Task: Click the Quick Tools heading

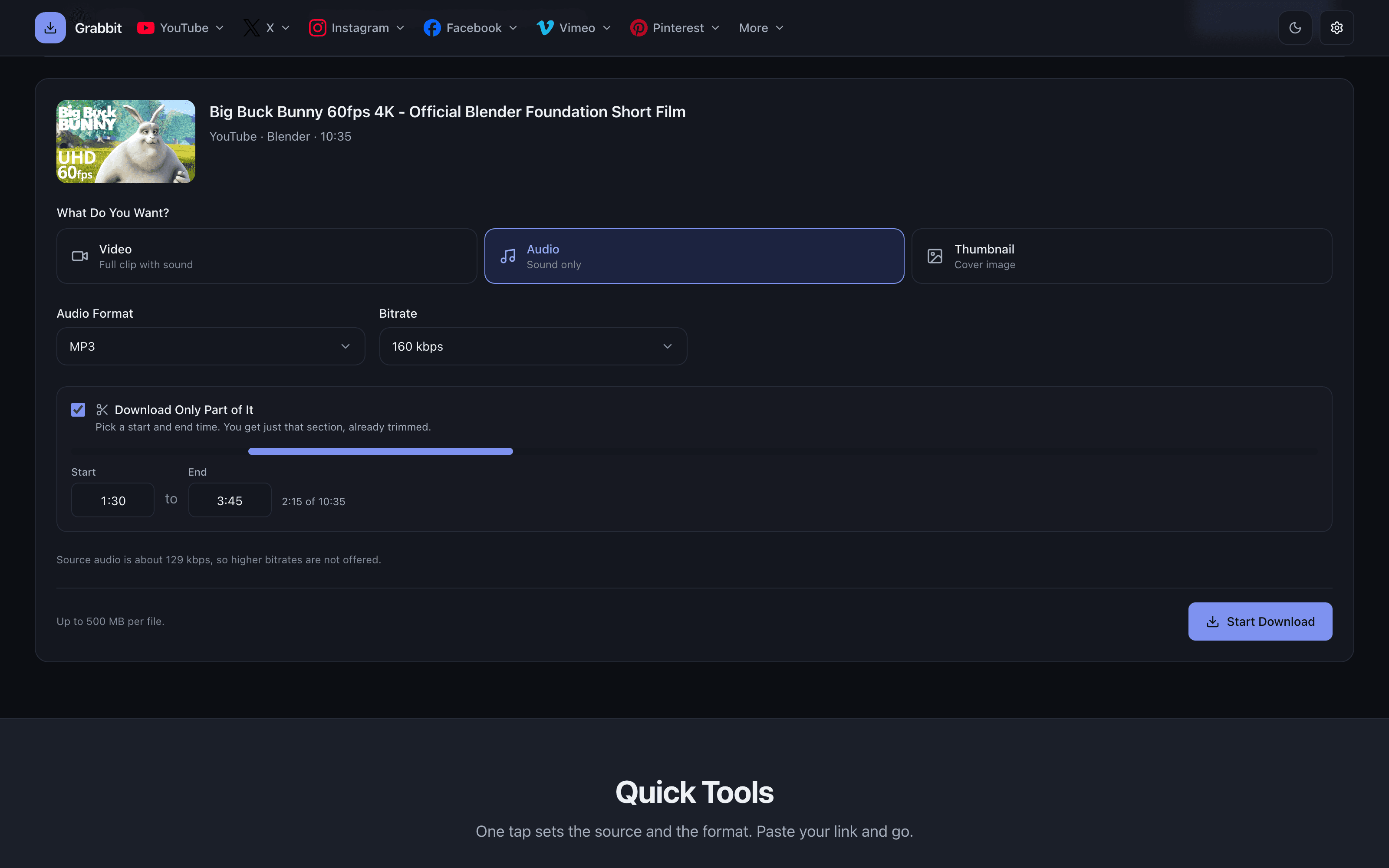Action: [694, 792]
